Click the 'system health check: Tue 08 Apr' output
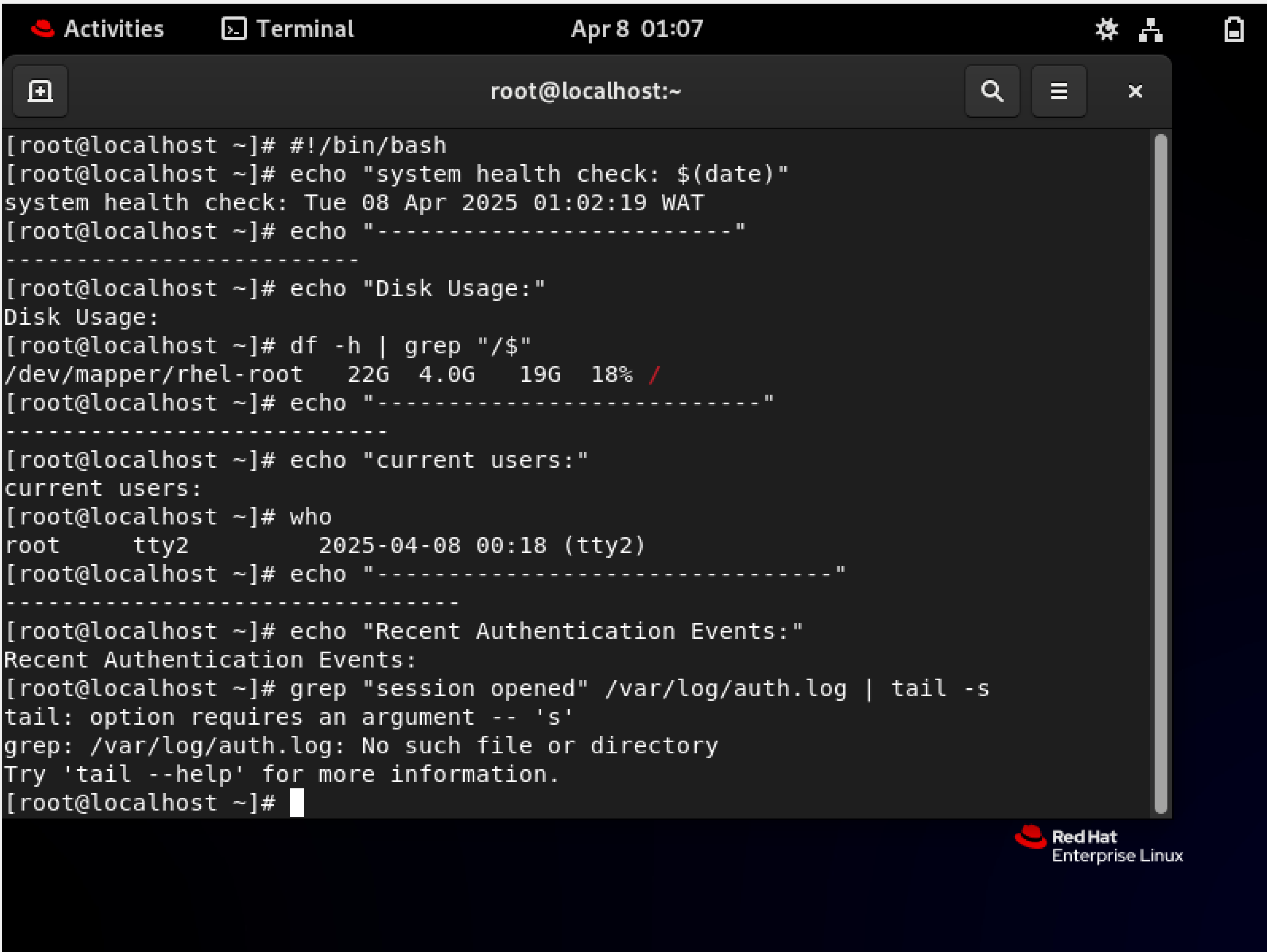This screenshot has width=1267, height=952. click(354, 203)
